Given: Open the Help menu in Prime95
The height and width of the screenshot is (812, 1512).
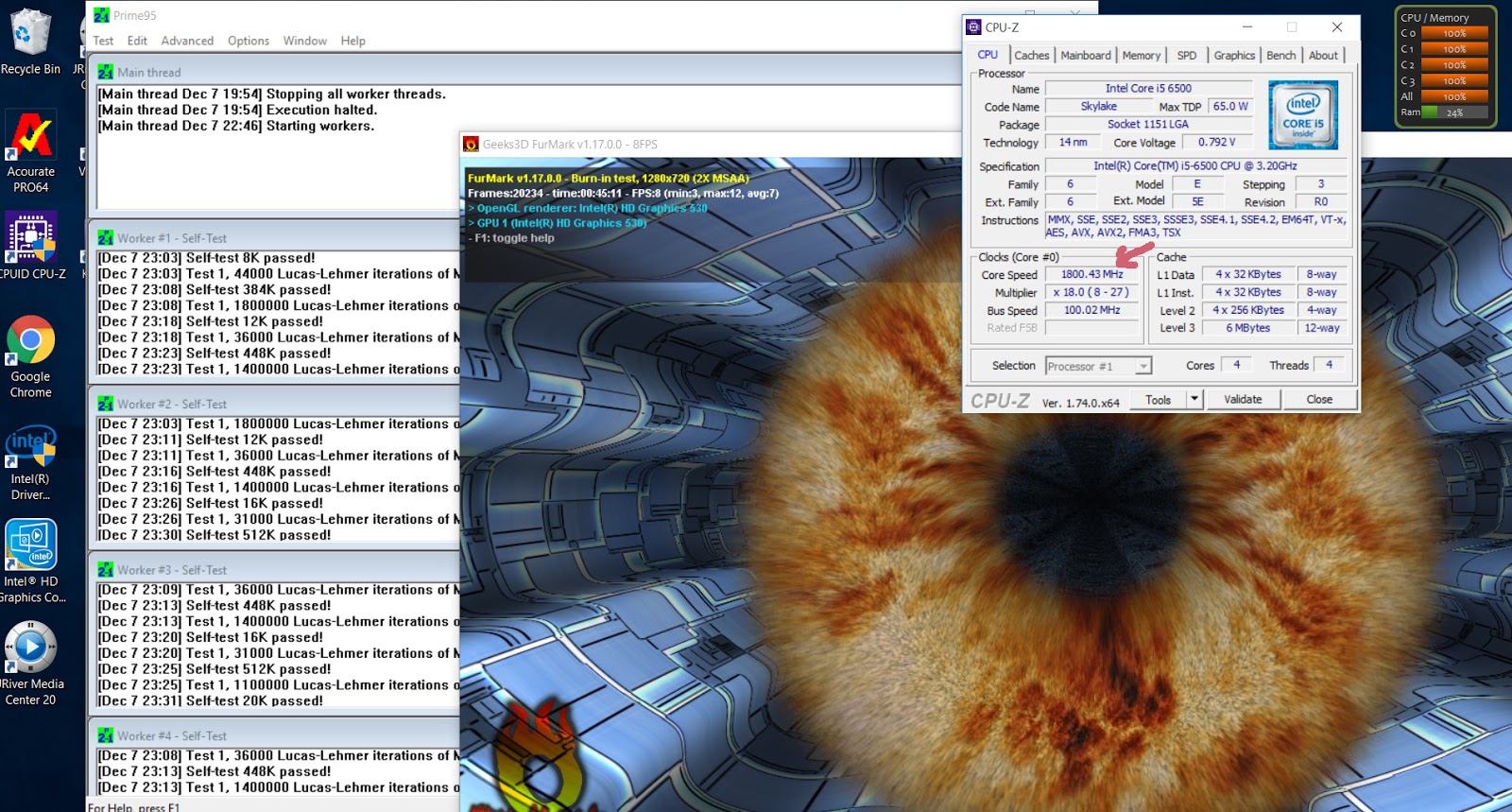Looking at the screenshot, I should 353,41.
